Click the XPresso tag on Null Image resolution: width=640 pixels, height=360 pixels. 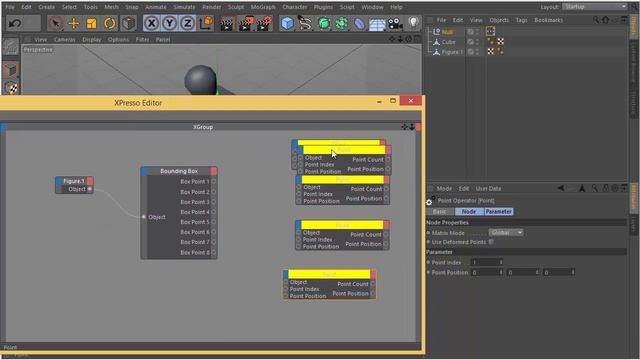pos(490,31)
